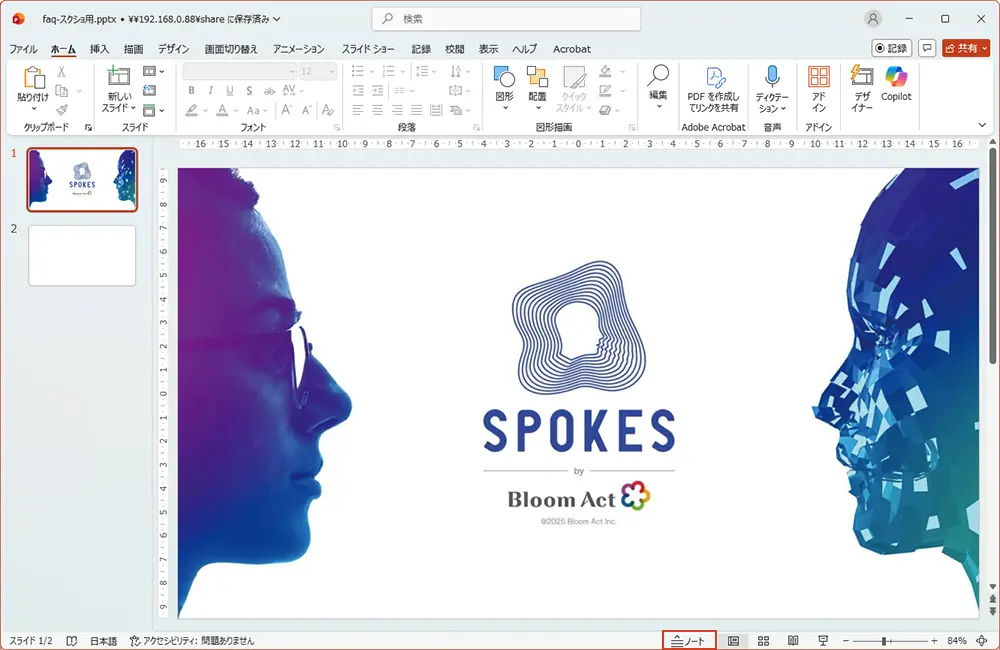
Task: Click the zoom slider in status bar
Action: pyautogui.click(x=885, y=641)
